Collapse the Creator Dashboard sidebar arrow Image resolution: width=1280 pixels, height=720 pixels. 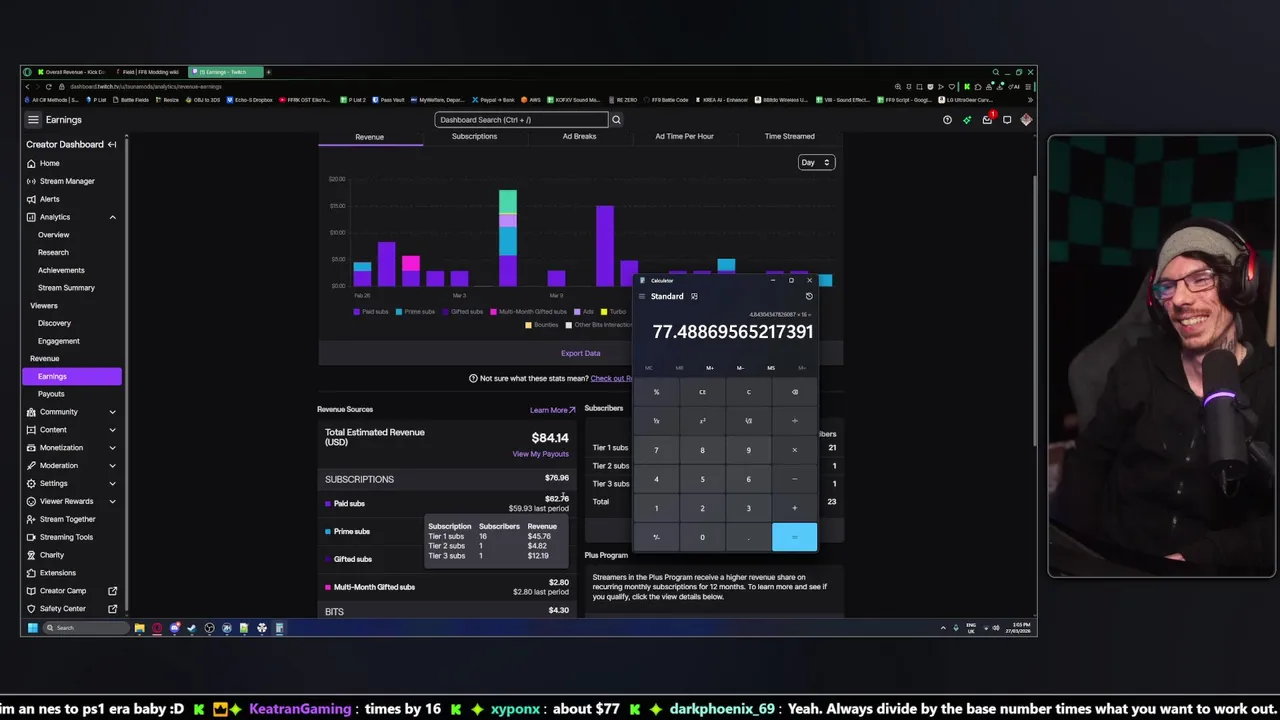pyautogui.click(x=112, y=144)
